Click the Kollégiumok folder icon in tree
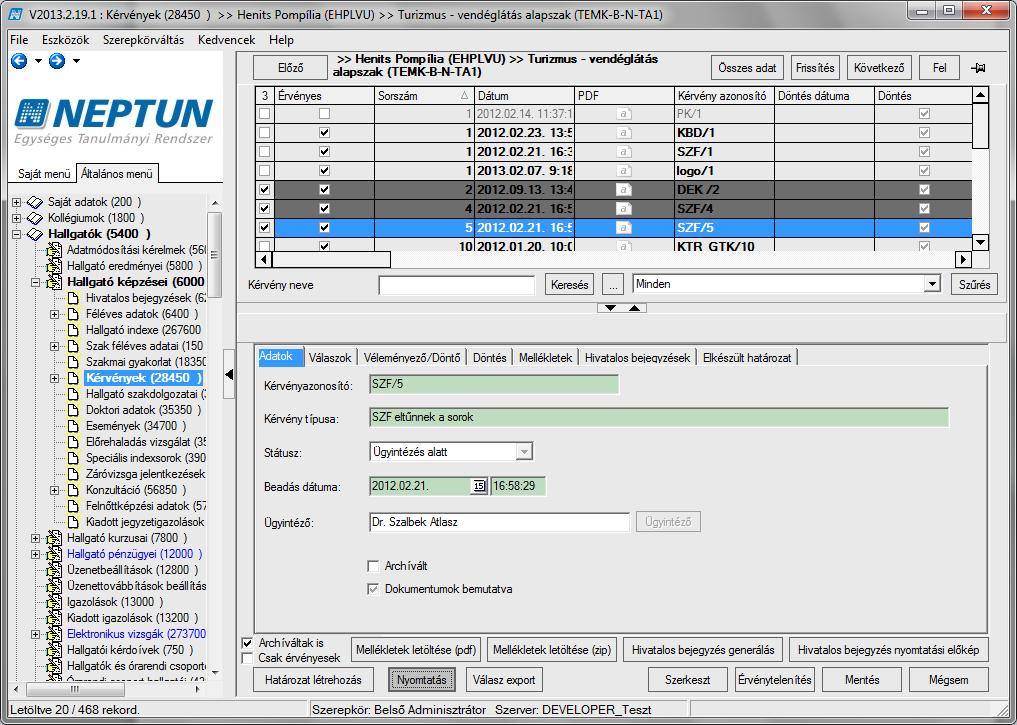Screen dimensions: 1017x725 point(35,219)
